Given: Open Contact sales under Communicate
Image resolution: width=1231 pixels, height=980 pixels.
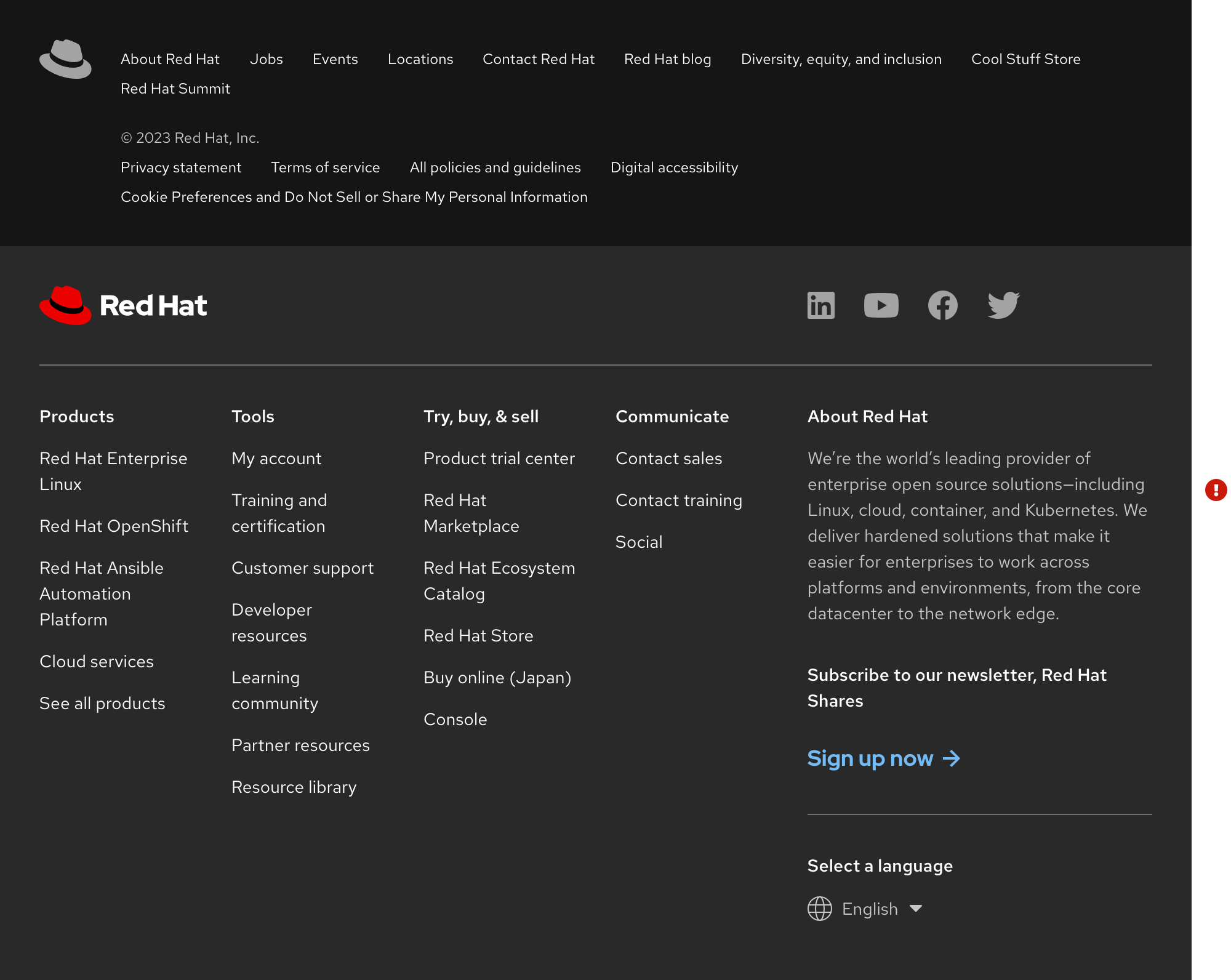Looking at the screenshot, I should pyautogui.click(x=668, y=458).
